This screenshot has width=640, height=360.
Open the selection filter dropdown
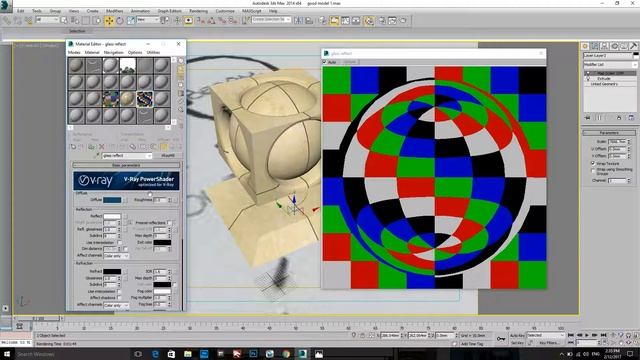tap(47, 20)
